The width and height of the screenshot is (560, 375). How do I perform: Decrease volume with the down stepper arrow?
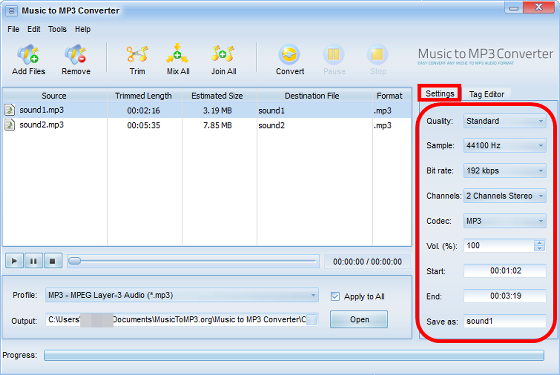540,249
